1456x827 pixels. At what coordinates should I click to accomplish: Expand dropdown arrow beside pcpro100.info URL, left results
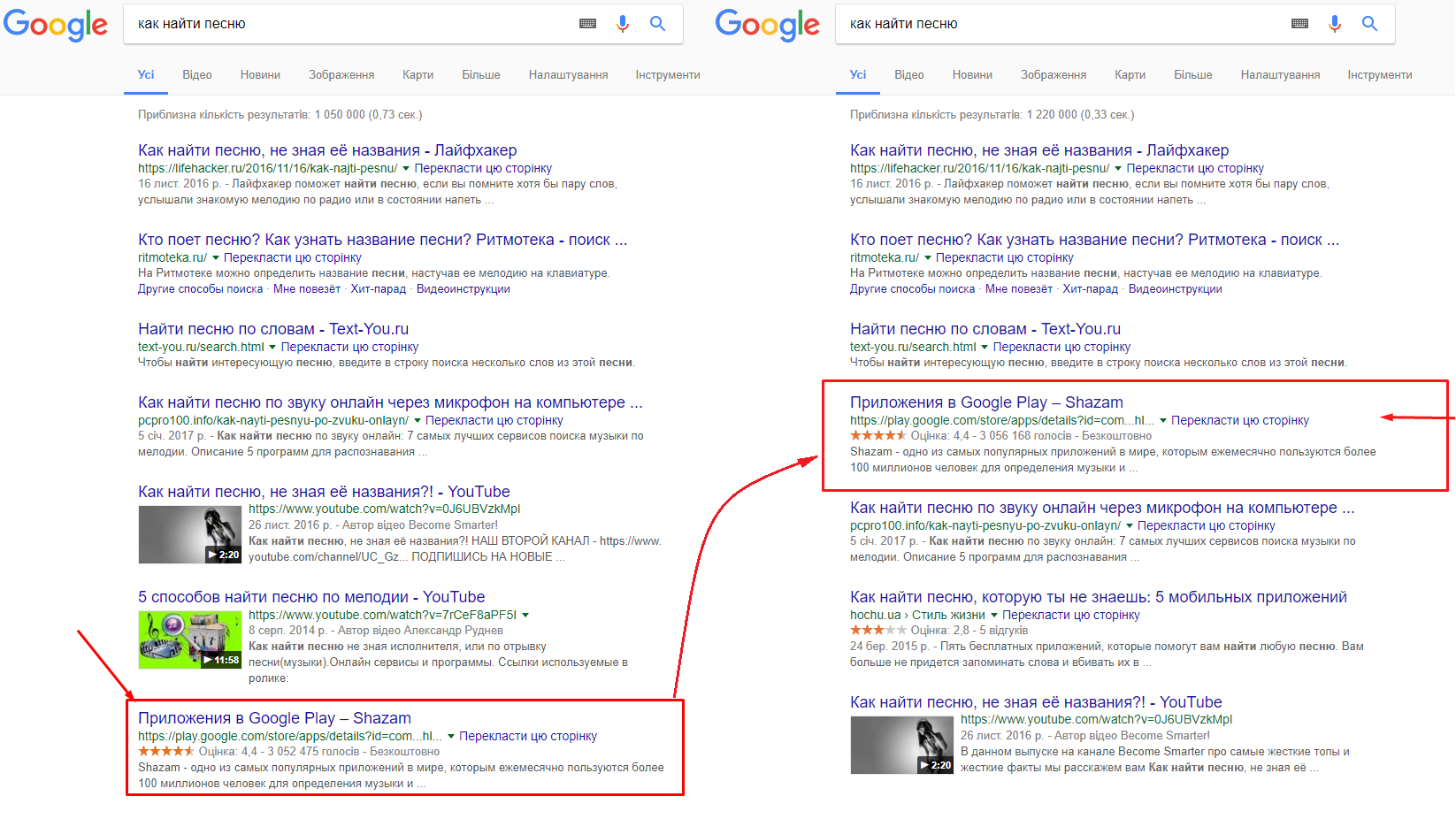[417, 420]
